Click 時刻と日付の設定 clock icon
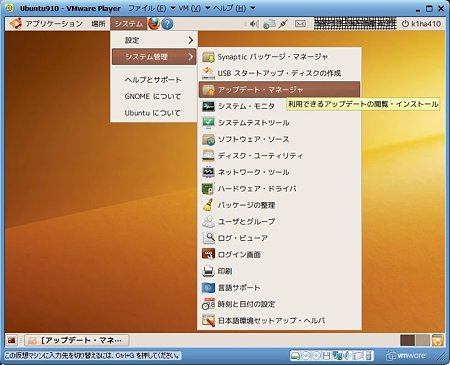 coord(208,304)
